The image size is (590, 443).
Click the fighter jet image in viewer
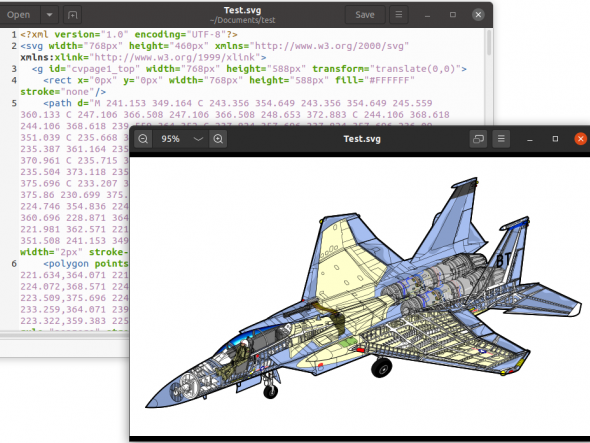click(363, 292)
